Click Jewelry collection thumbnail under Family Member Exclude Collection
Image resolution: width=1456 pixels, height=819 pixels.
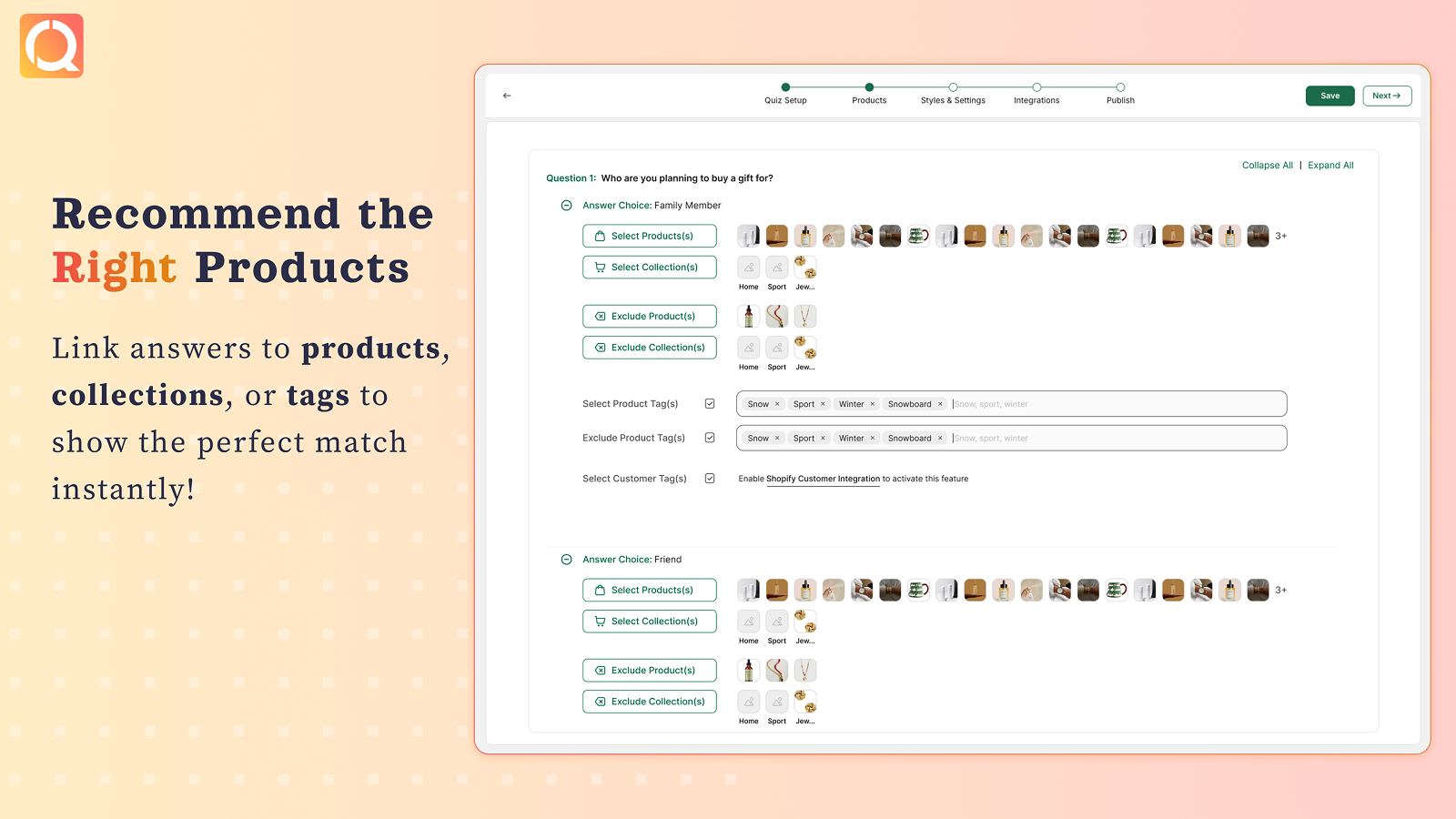pyautogui.click(x=804, y=348)
